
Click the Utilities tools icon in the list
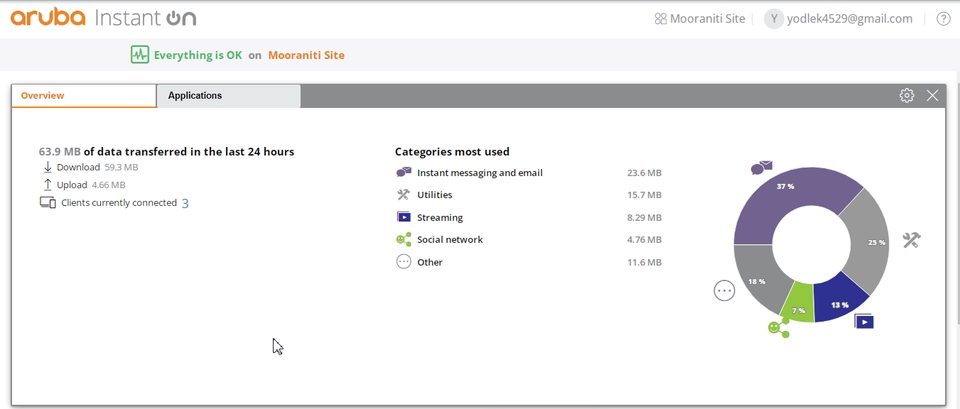point(404,195)
